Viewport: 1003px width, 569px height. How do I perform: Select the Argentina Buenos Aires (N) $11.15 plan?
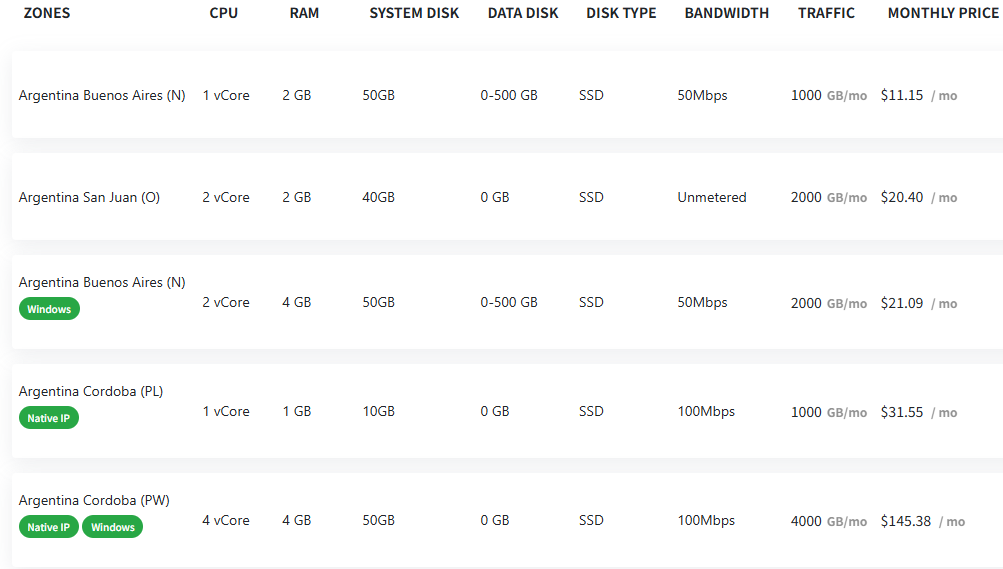pyautogui.click(x=507, y=95)
